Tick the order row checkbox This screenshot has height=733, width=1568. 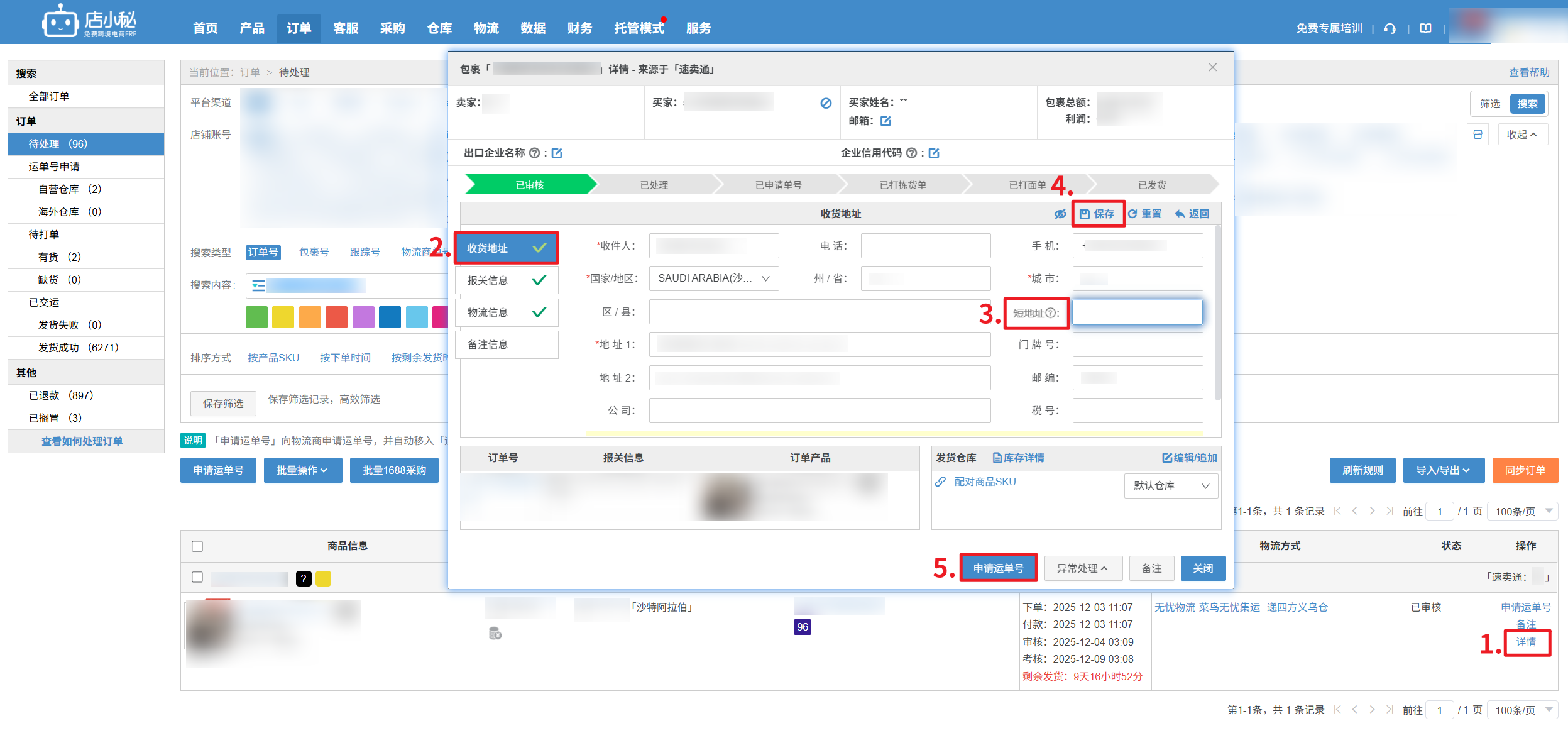tap(197, 577)
